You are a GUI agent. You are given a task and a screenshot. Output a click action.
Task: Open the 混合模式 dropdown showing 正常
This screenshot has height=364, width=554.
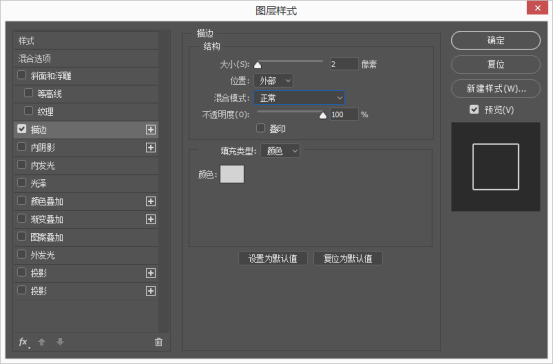coord(299,98)
